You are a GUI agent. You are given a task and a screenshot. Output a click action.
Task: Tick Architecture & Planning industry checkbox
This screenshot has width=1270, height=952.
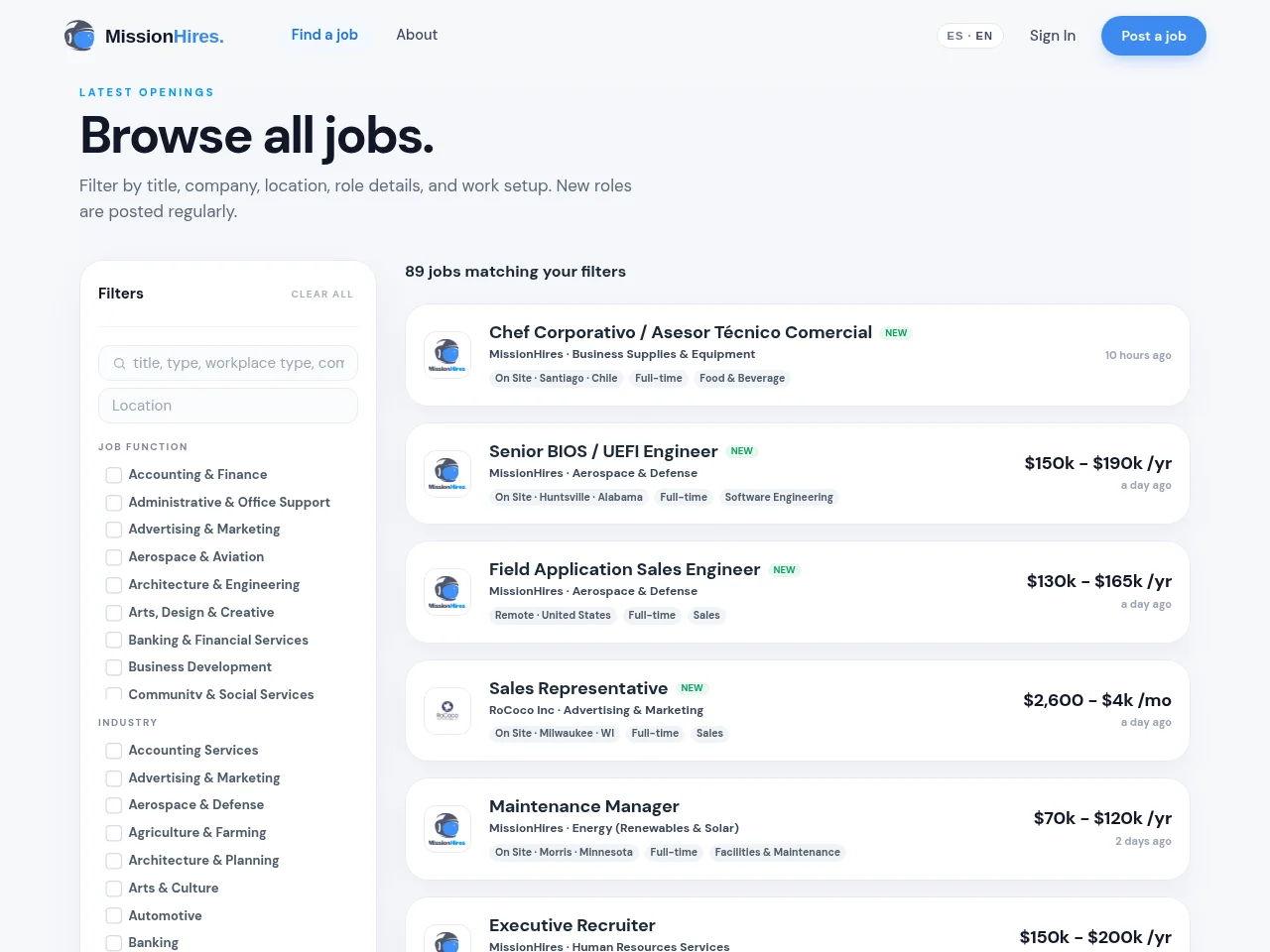coord(114,861)
